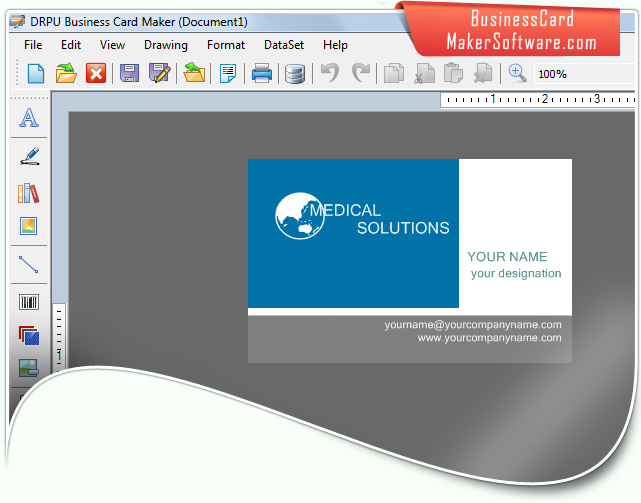
Task: Select the Text tool letter A
Action: [29, 118]
